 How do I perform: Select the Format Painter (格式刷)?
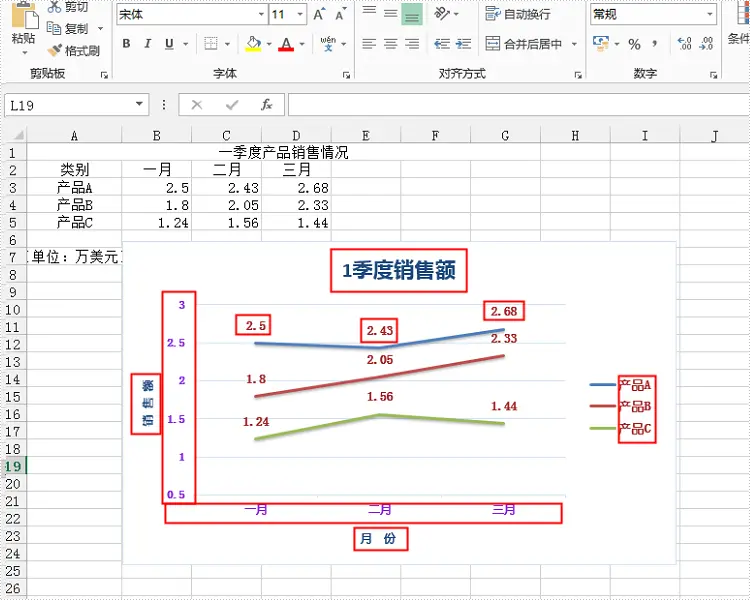[x=74, y=50]
